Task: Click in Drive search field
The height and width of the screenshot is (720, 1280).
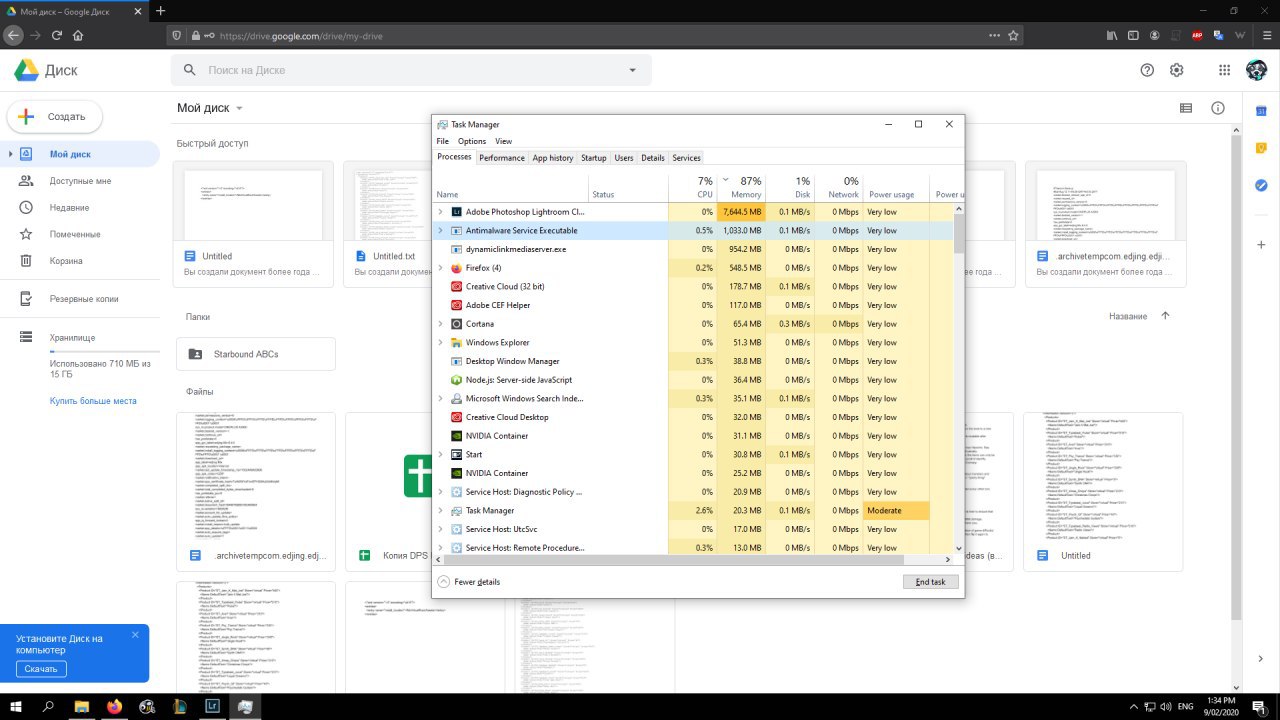Action: pos(410,70)
